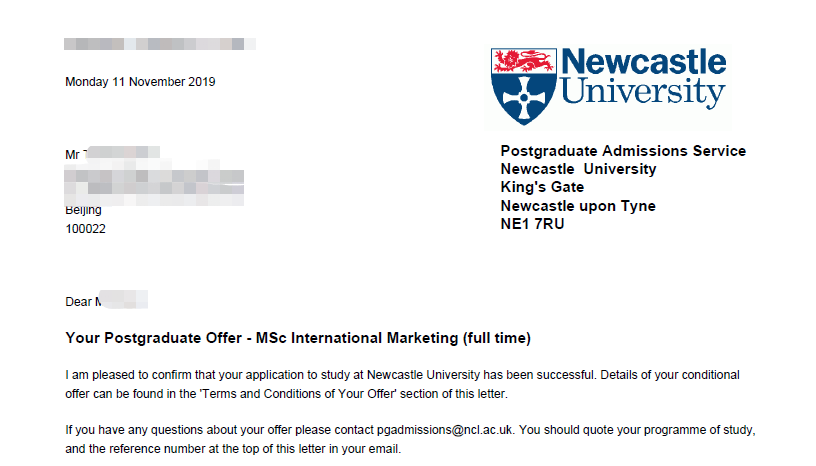Click the date Monday 11 November 2019
The height and width of the screenshot is (466, 816).
(140, 82)
